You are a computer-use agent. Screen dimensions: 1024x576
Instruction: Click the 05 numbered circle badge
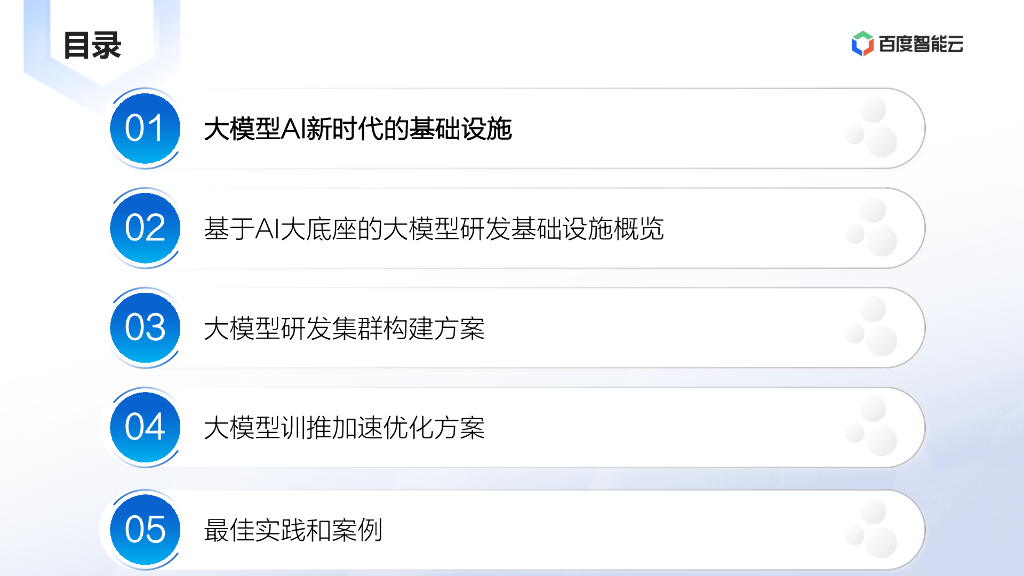coord(145,529)
